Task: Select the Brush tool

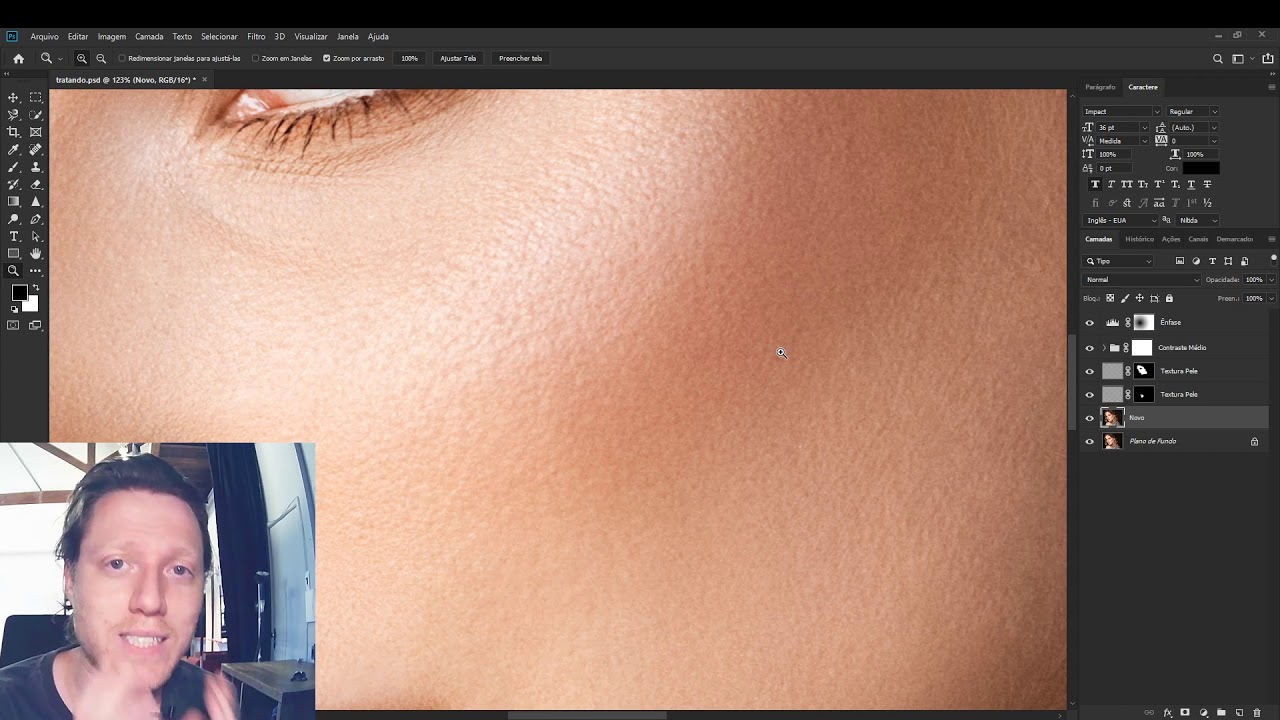Action: click(x=14, y=167)
